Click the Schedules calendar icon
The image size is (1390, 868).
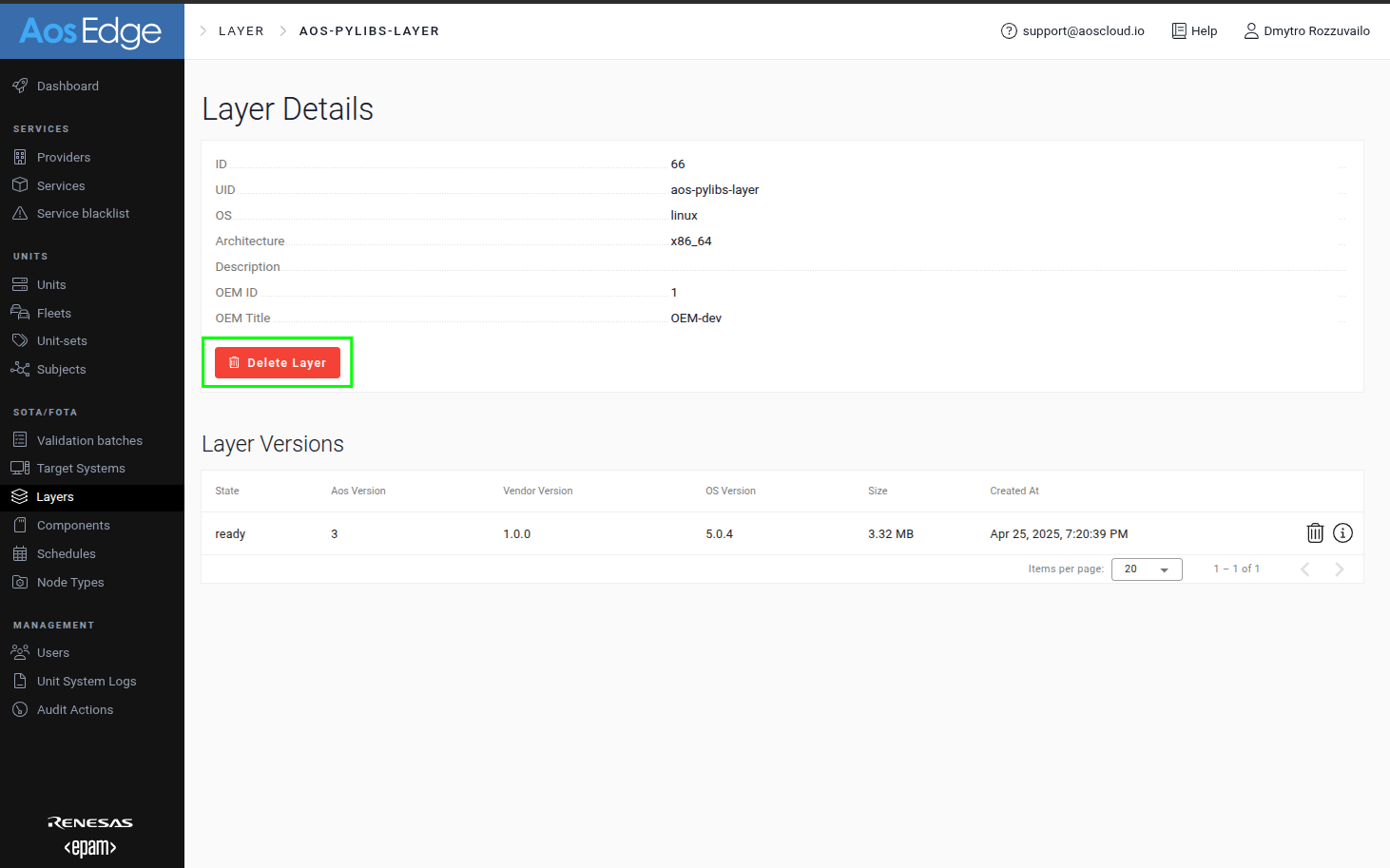[x=20, y=553]
